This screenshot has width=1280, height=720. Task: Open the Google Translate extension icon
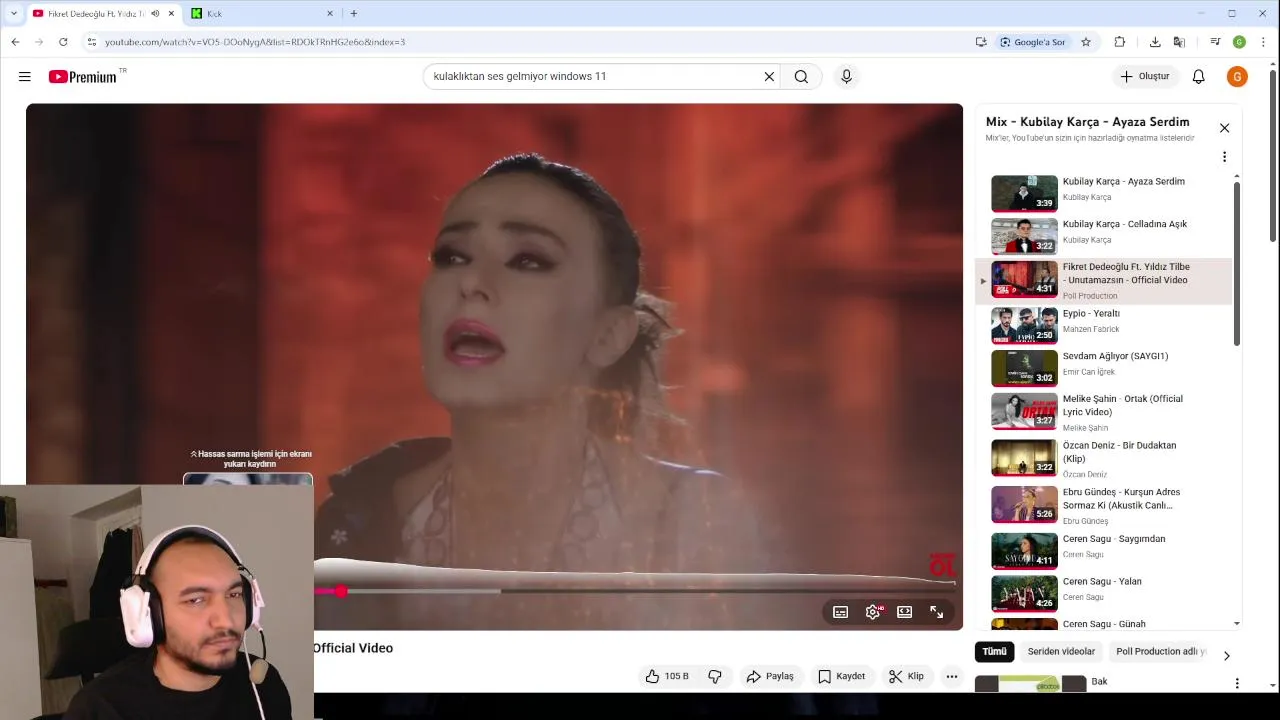pyautogui.click(x=1179, y=42)
